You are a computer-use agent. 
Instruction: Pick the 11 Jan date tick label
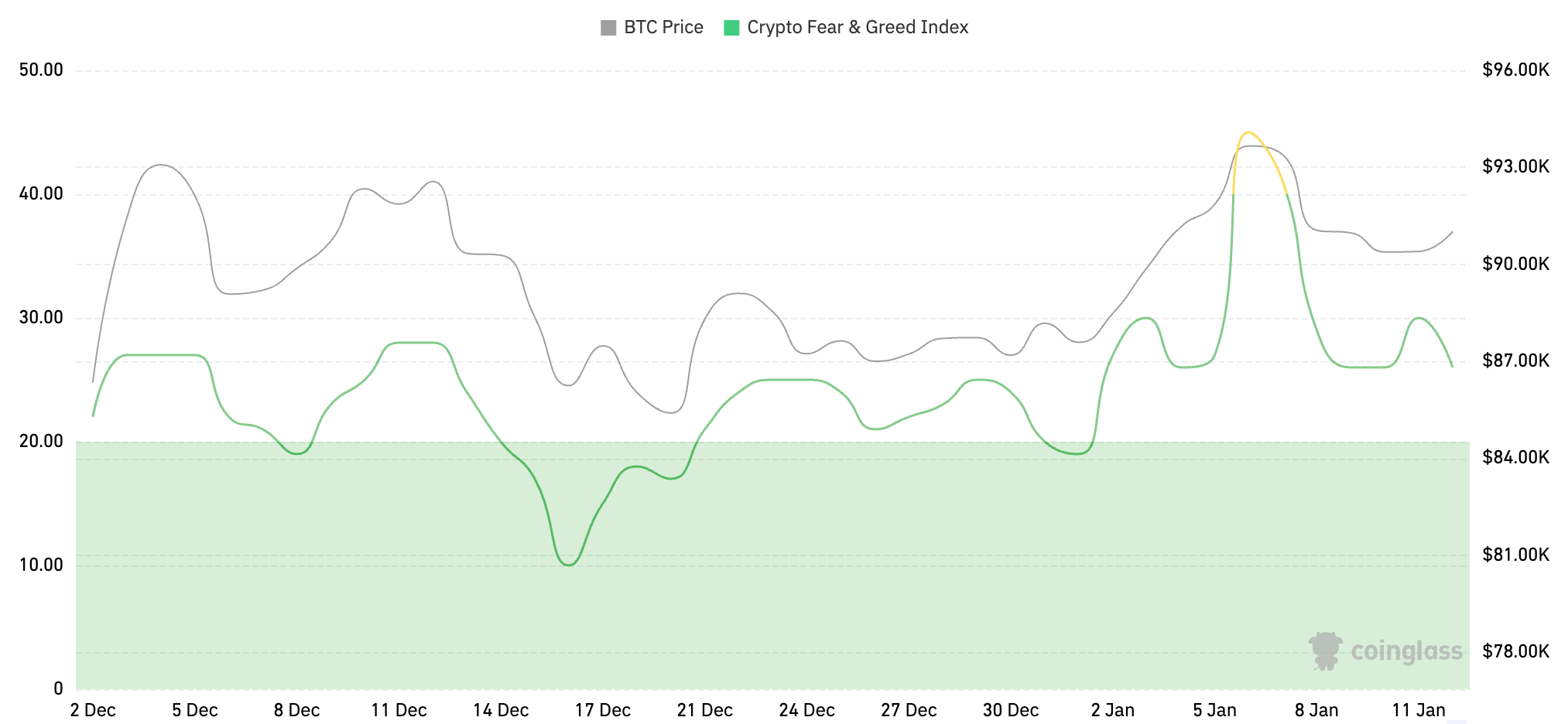click(1418, 710)
